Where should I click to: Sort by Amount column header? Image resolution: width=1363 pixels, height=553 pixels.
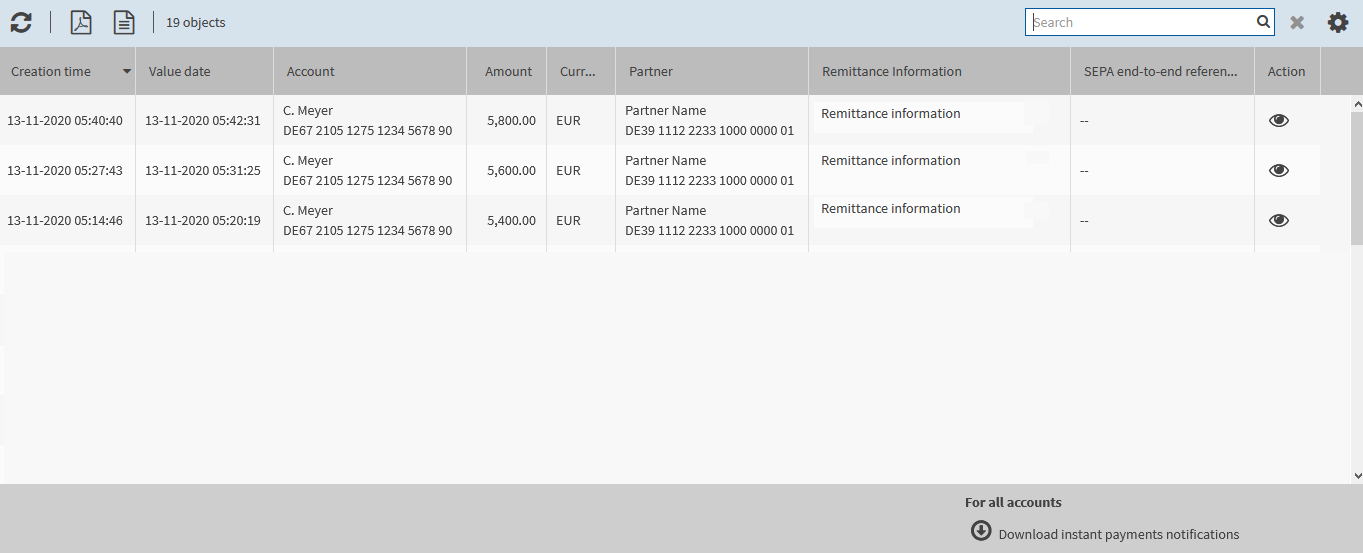508,72
